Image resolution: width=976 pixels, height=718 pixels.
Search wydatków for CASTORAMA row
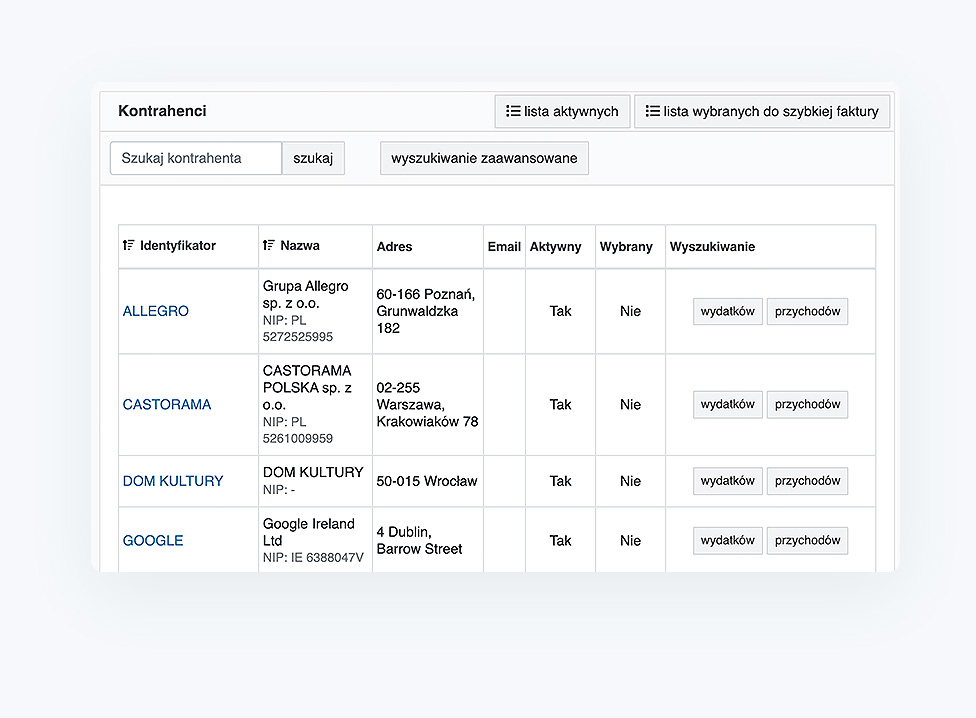(x=728, y=404)
